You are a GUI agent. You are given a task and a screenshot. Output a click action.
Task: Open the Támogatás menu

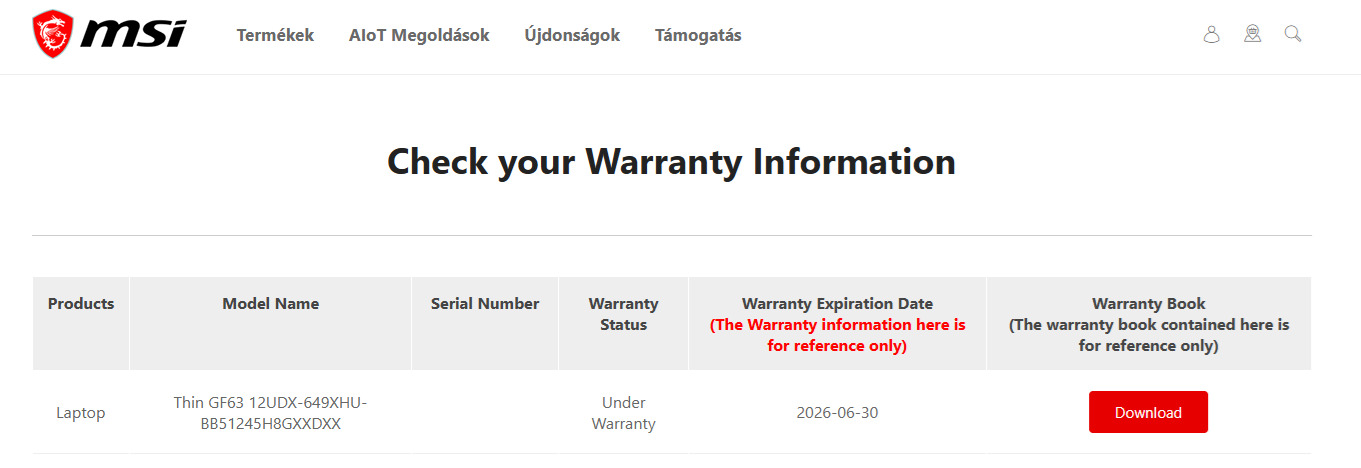tap(698, 35)
